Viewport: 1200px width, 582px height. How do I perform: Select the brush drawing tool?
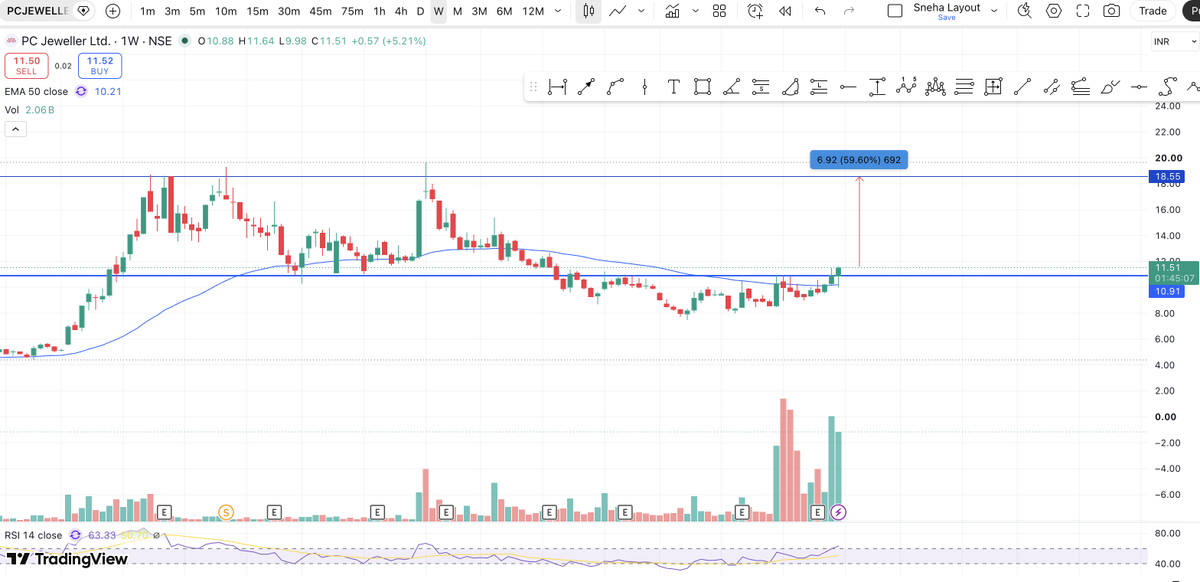(x=1110, y=87)
